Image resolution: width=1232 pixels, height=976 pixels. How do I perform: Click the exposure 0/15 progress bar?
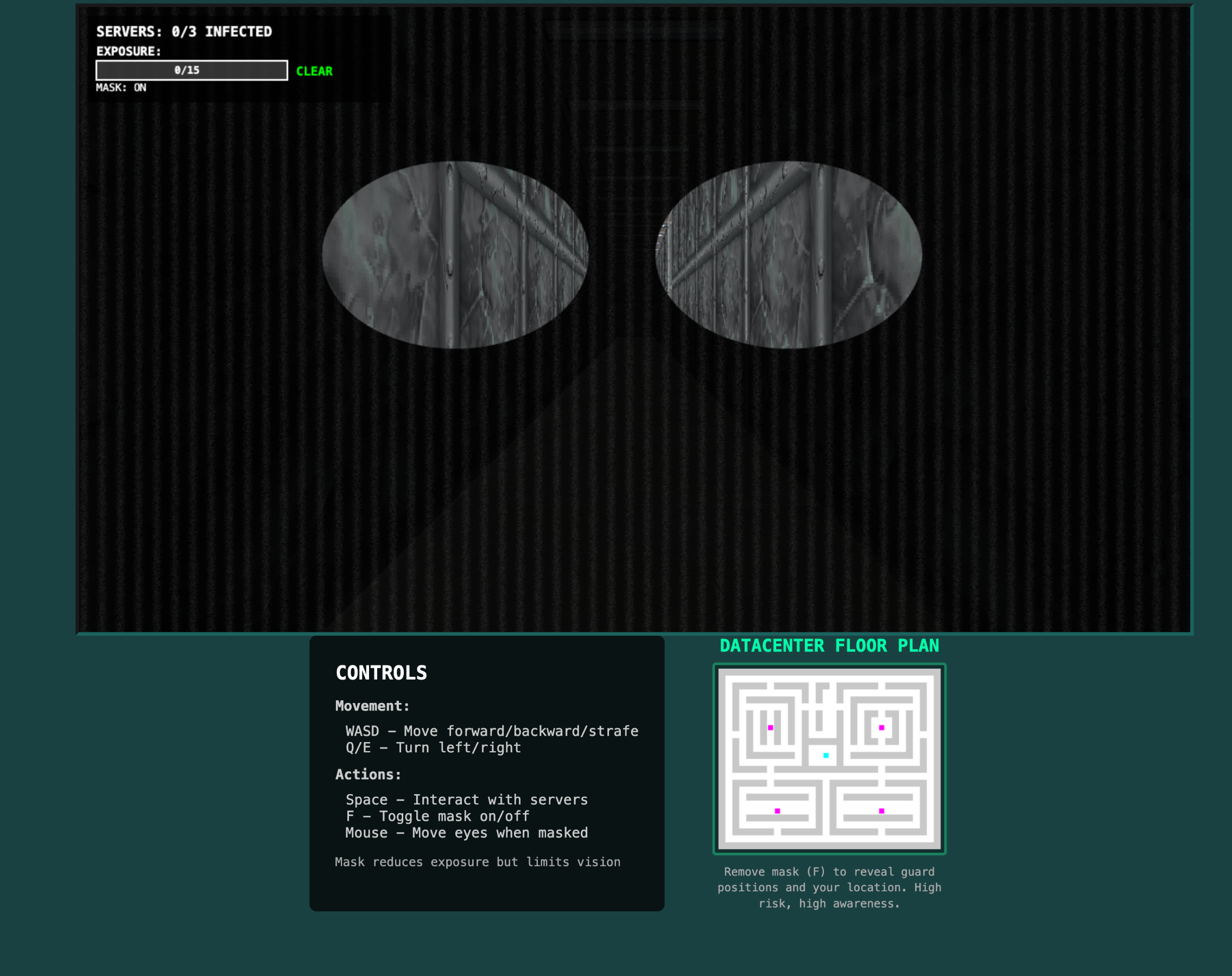(x=192, y=70)
